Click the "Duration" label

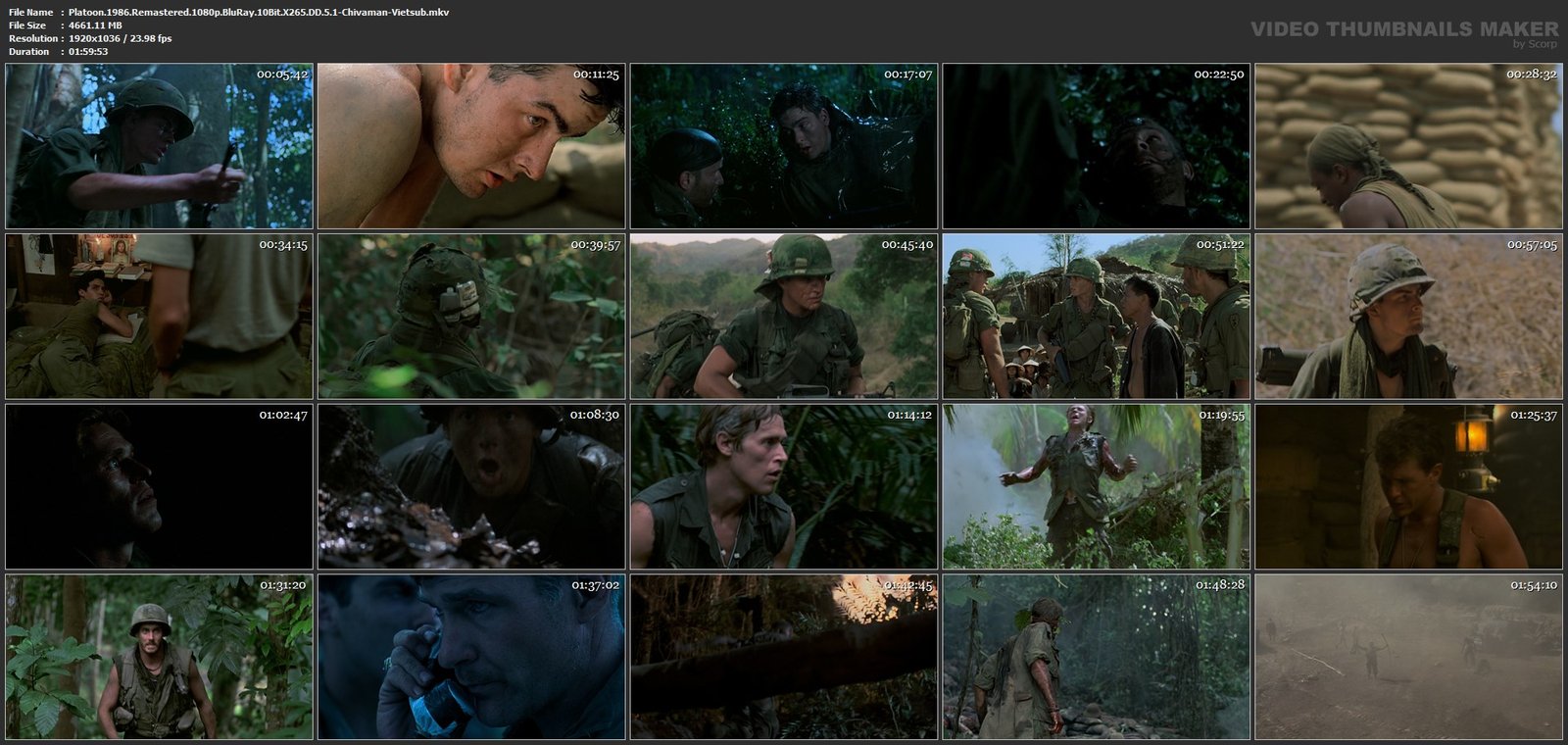28,51
